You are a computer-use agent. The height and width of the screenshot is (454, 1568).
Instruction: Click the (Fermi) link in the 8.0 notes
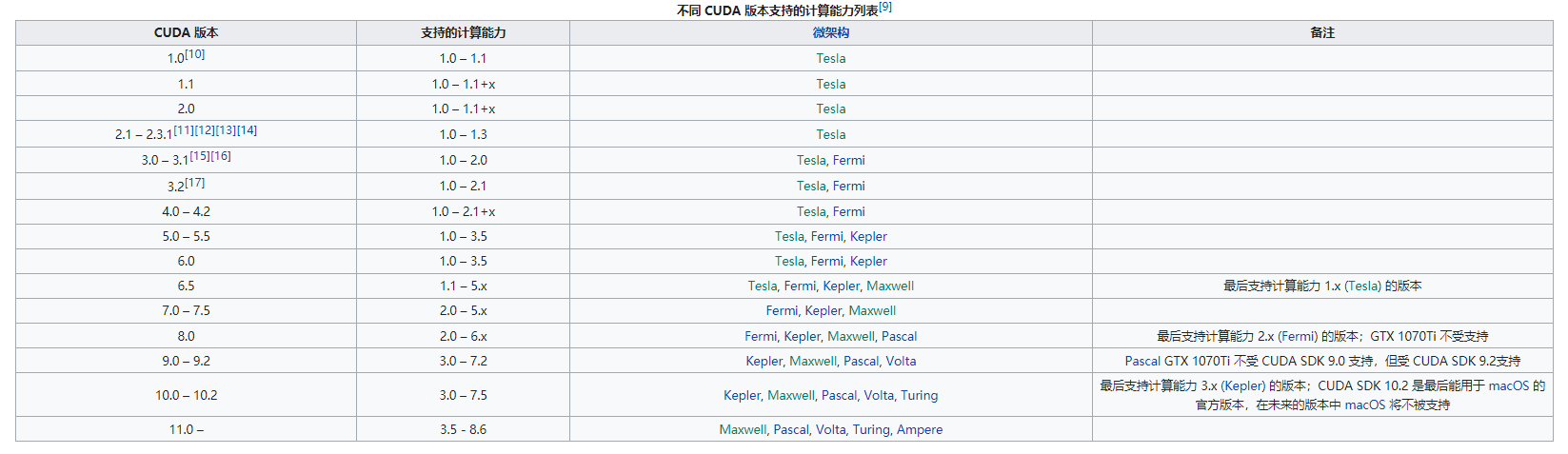1298,336
